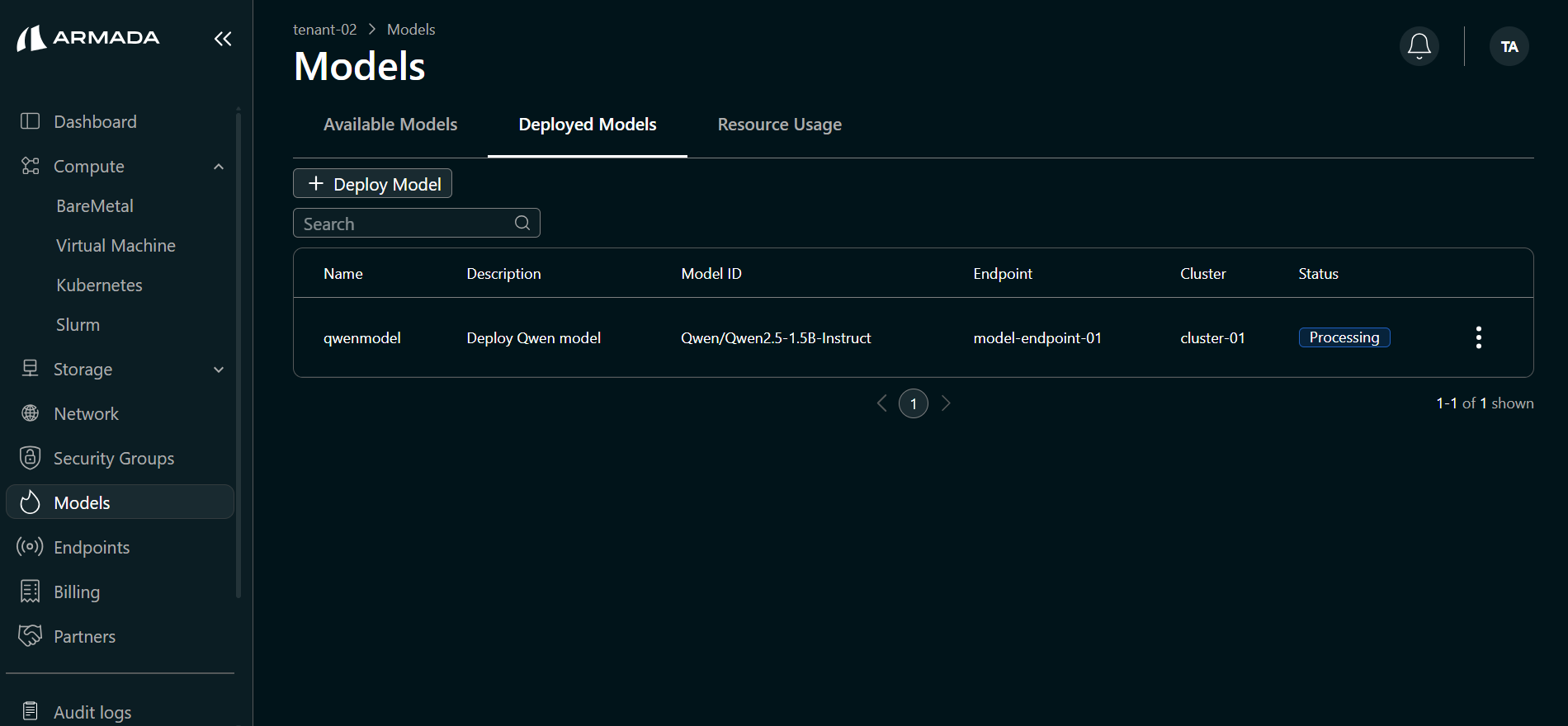Click the Endpoints broadcast icon
Viewport: 1568px width, 726px height.
click(30, 547)
